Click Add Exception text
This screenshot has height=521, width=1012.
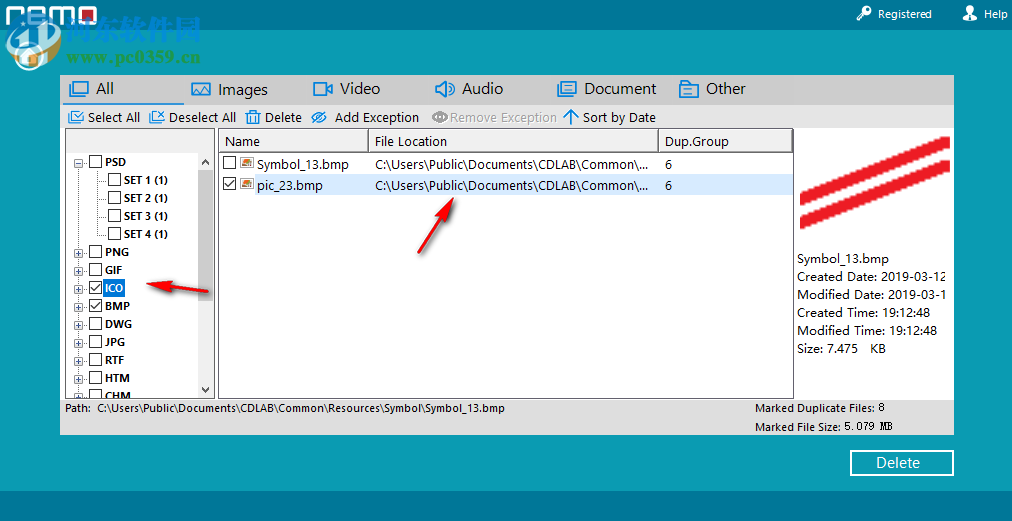tap(377, 117)
